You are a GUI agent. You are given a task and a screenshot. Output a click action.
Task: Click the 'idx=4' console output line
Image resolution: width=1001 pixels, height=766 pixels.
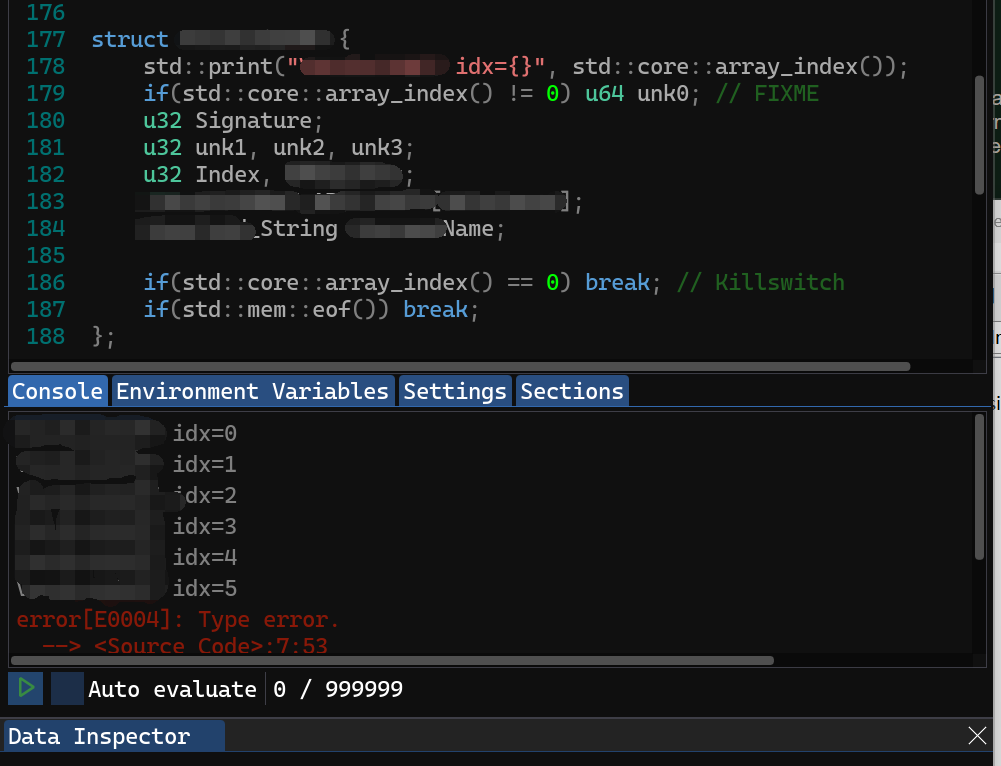coord(205,557)
